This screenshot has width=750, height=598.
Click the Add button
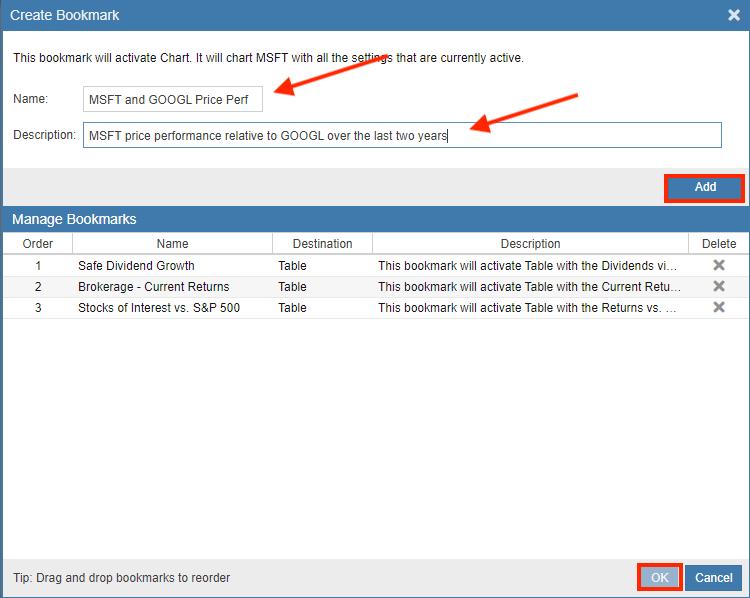[x=705, y=188]
